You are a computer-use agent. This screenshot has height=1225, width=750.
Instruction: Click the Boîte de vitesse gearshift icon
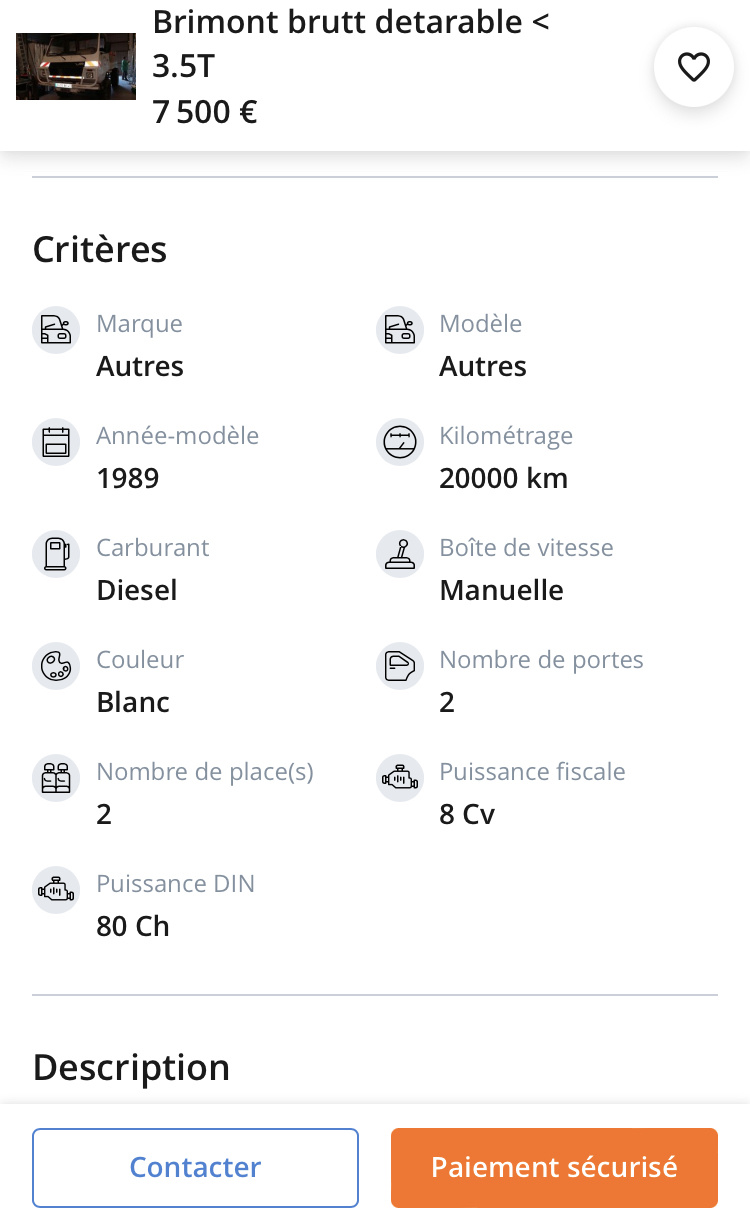coord(399,554)
